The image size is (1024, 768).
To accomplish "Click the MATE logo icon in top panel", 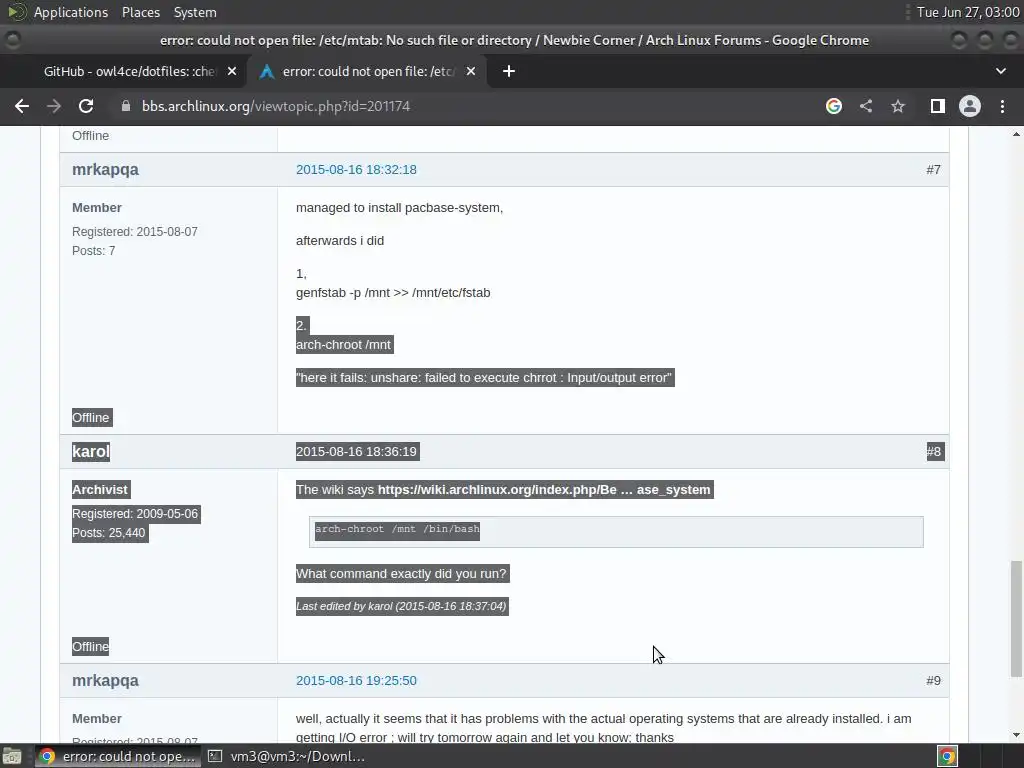I will coord(16,12).
